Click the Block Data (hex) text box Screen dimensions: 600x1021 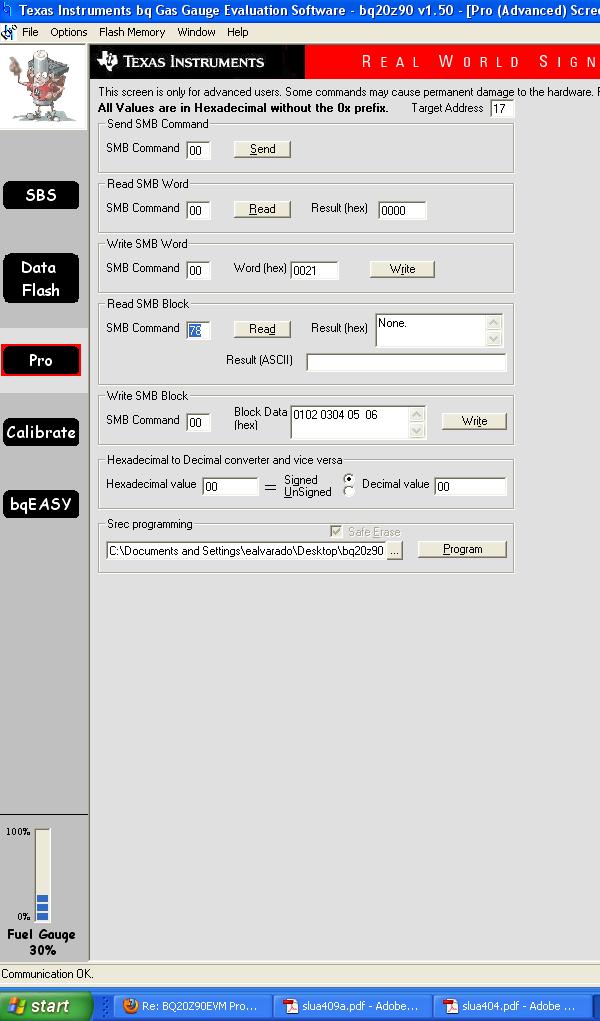coord(350,423)
